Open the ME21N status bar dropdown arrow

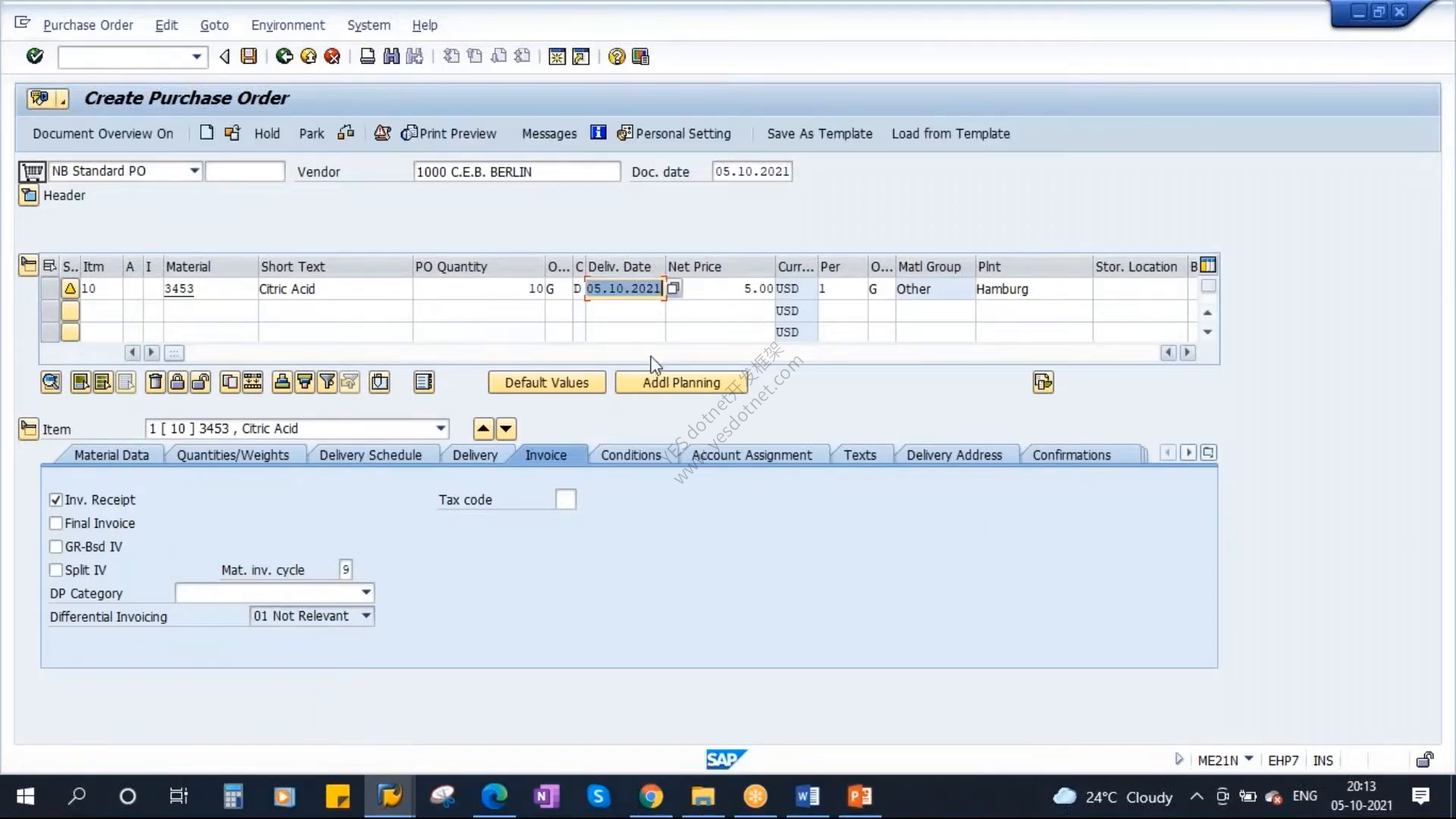pyautogui.click(x=1248, y=759)
